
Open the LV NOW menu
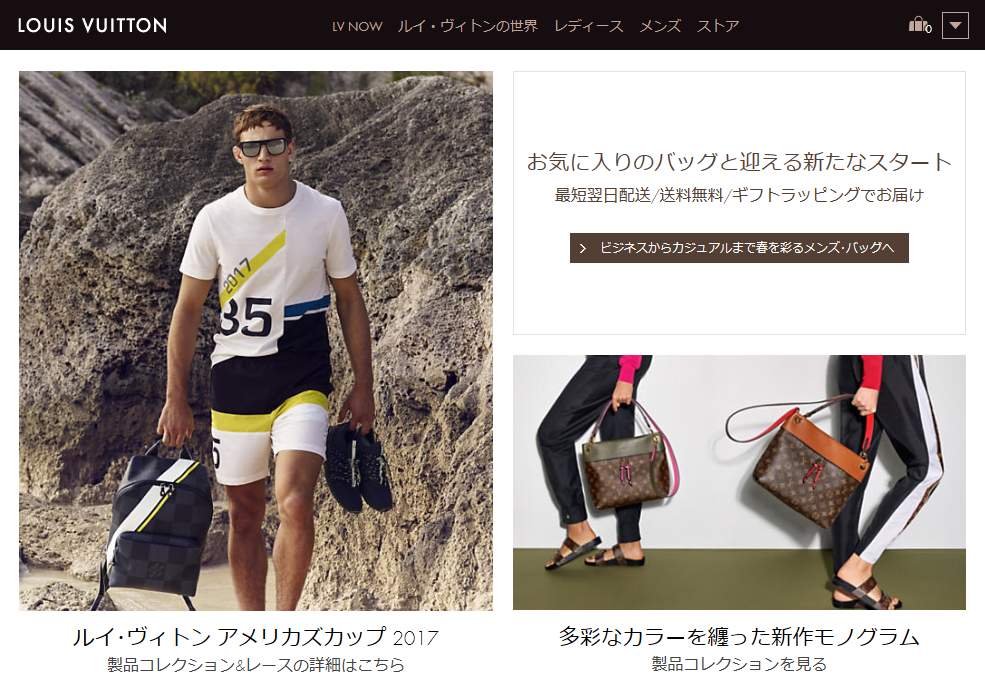point(357,26)
